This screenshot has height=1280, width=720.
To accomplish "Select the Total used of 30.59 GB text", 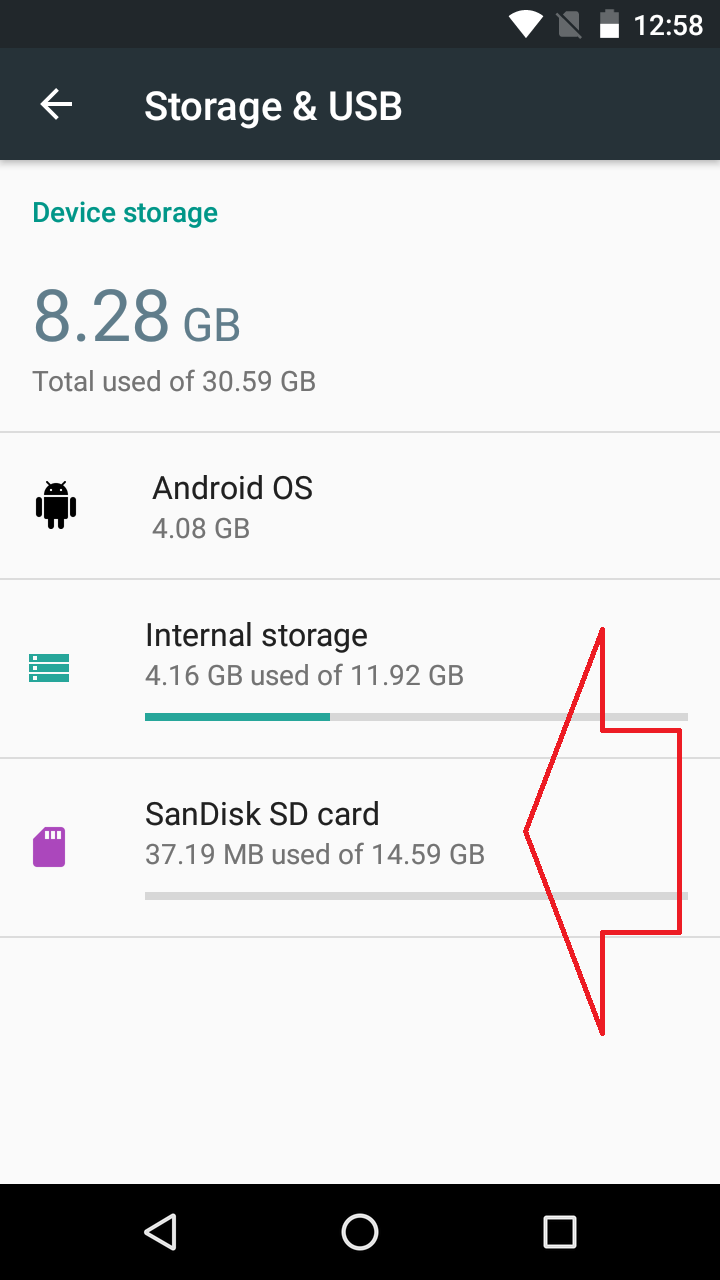I will (173, 381).
